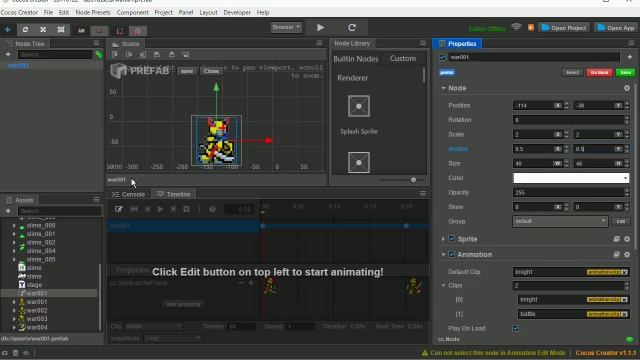Switch to the Builtin Nodes tab
The width and height of the screenshot is (640, 360).
pyautogui.click(x=356, y=59)
